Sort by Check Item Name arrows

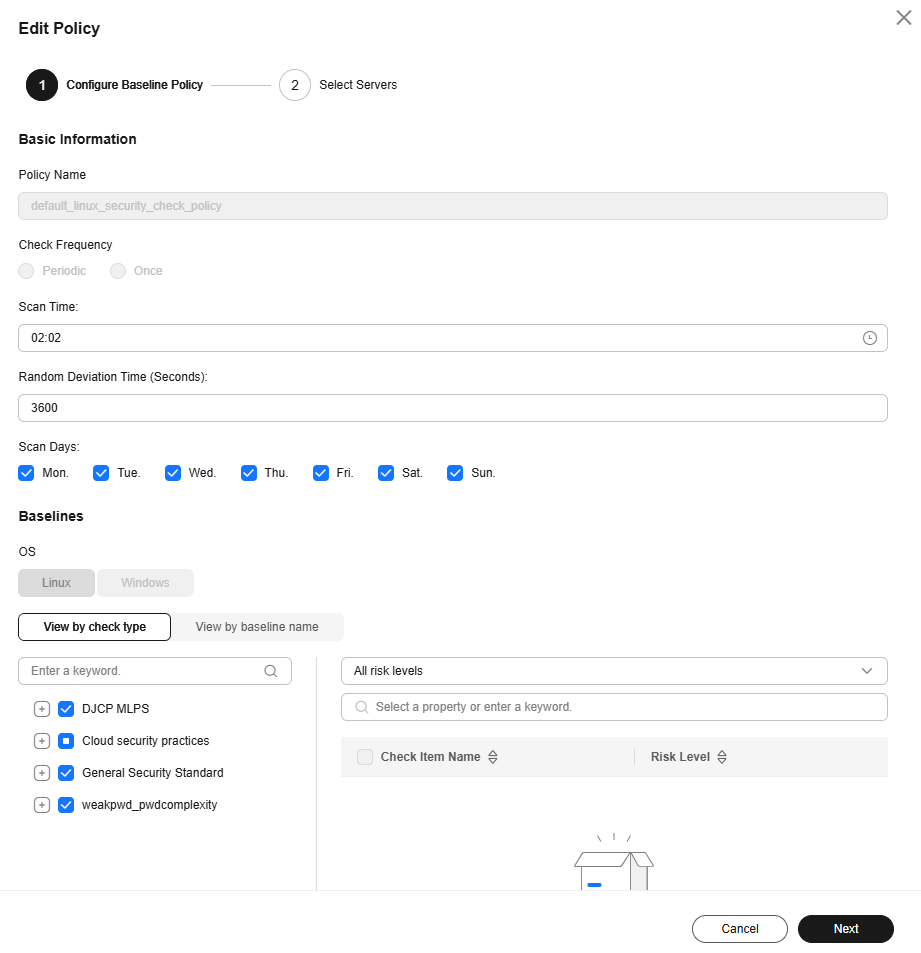coord(493,757)
